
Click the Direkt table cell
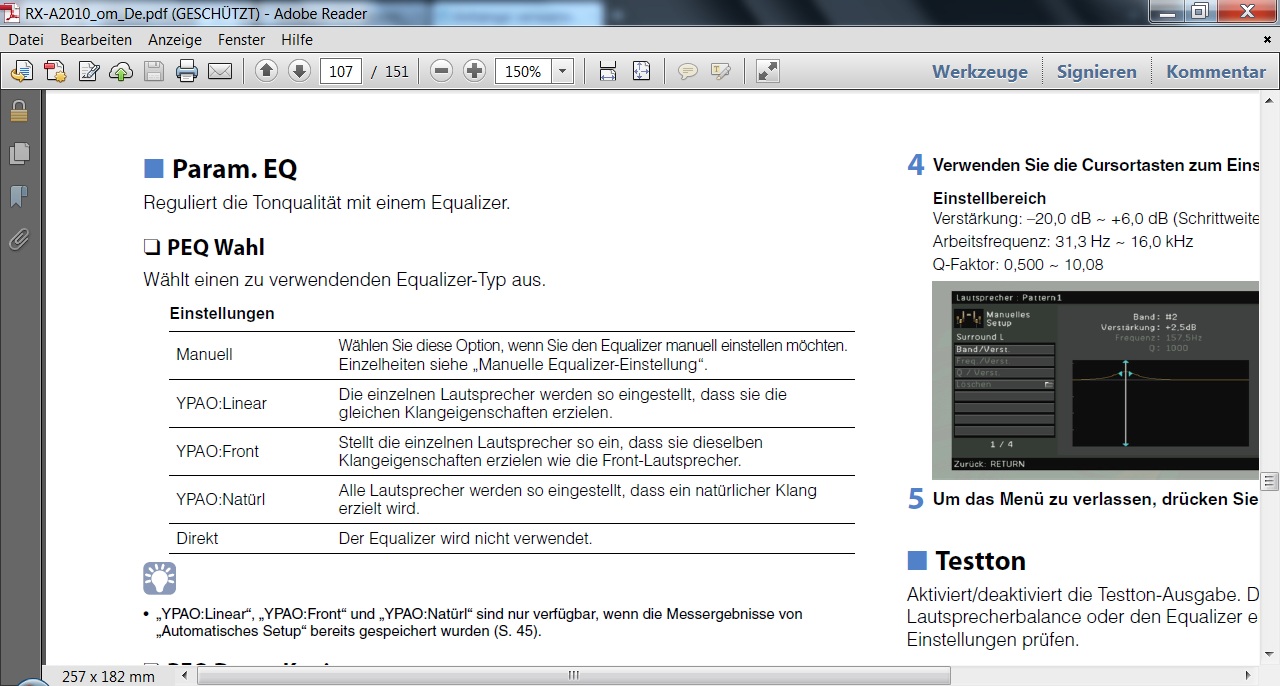[x=197, y=538]
